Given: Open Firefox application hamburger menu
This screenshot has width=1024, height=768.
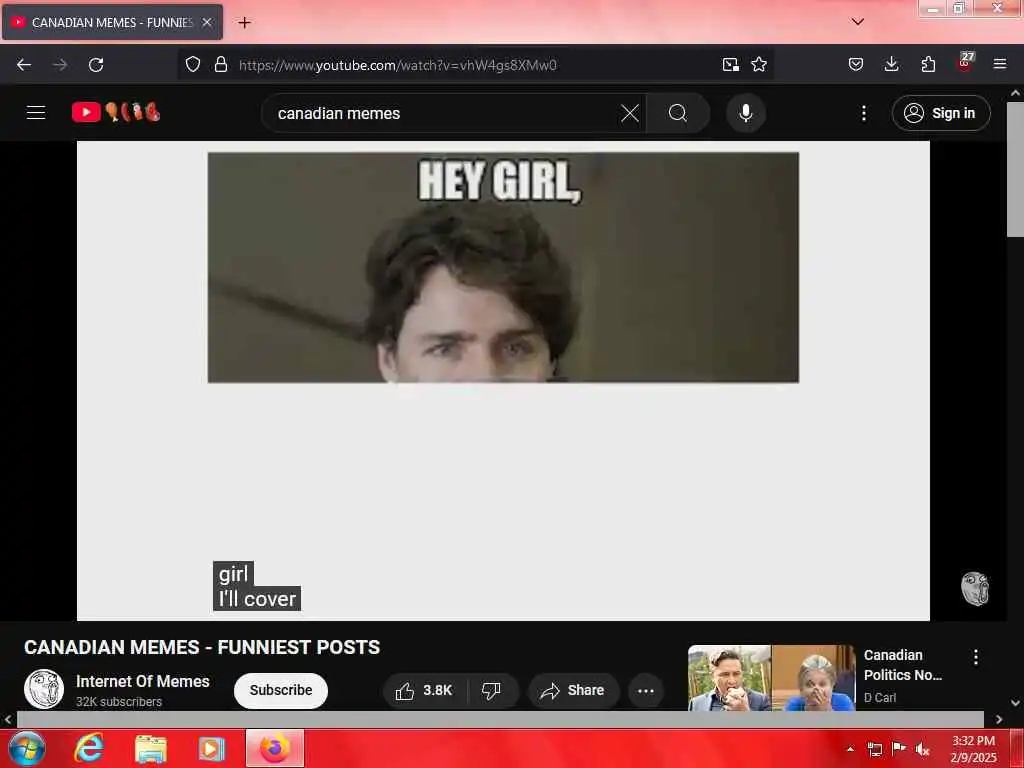Looking at the screenshot, I should point(1000,64).
